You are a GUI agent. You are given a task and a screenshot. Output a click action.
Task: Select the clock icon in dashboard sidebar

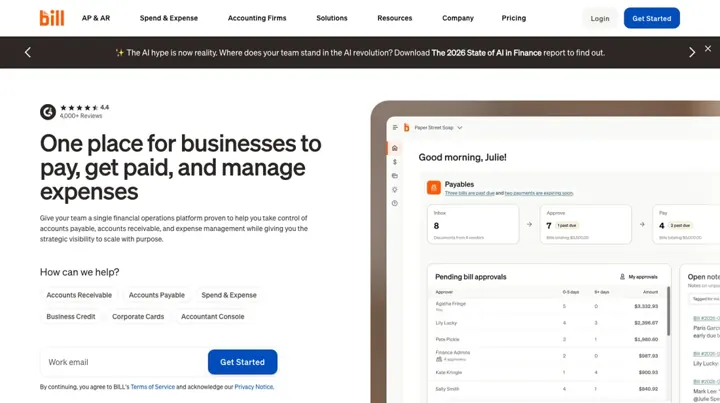coord(394,203)
